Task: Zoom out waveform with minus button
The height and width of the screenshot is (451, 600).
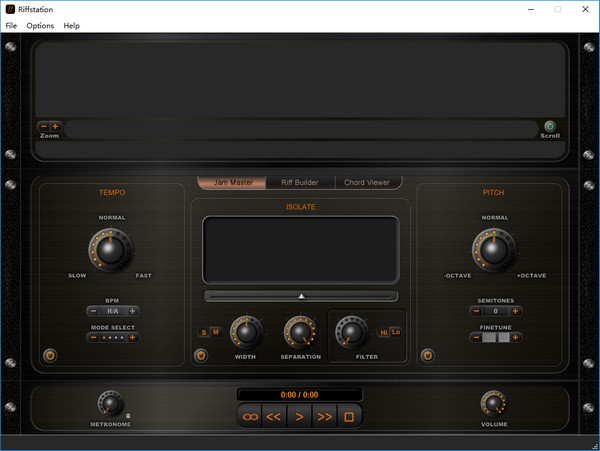Action: tap(44, 126)
